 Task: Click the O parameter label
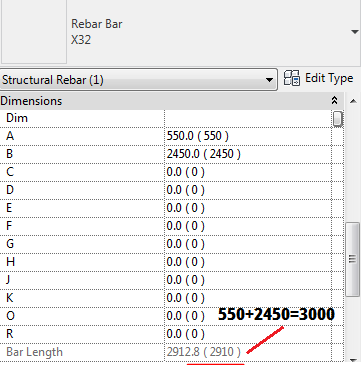pyautogui.click(x=10, y=316)
